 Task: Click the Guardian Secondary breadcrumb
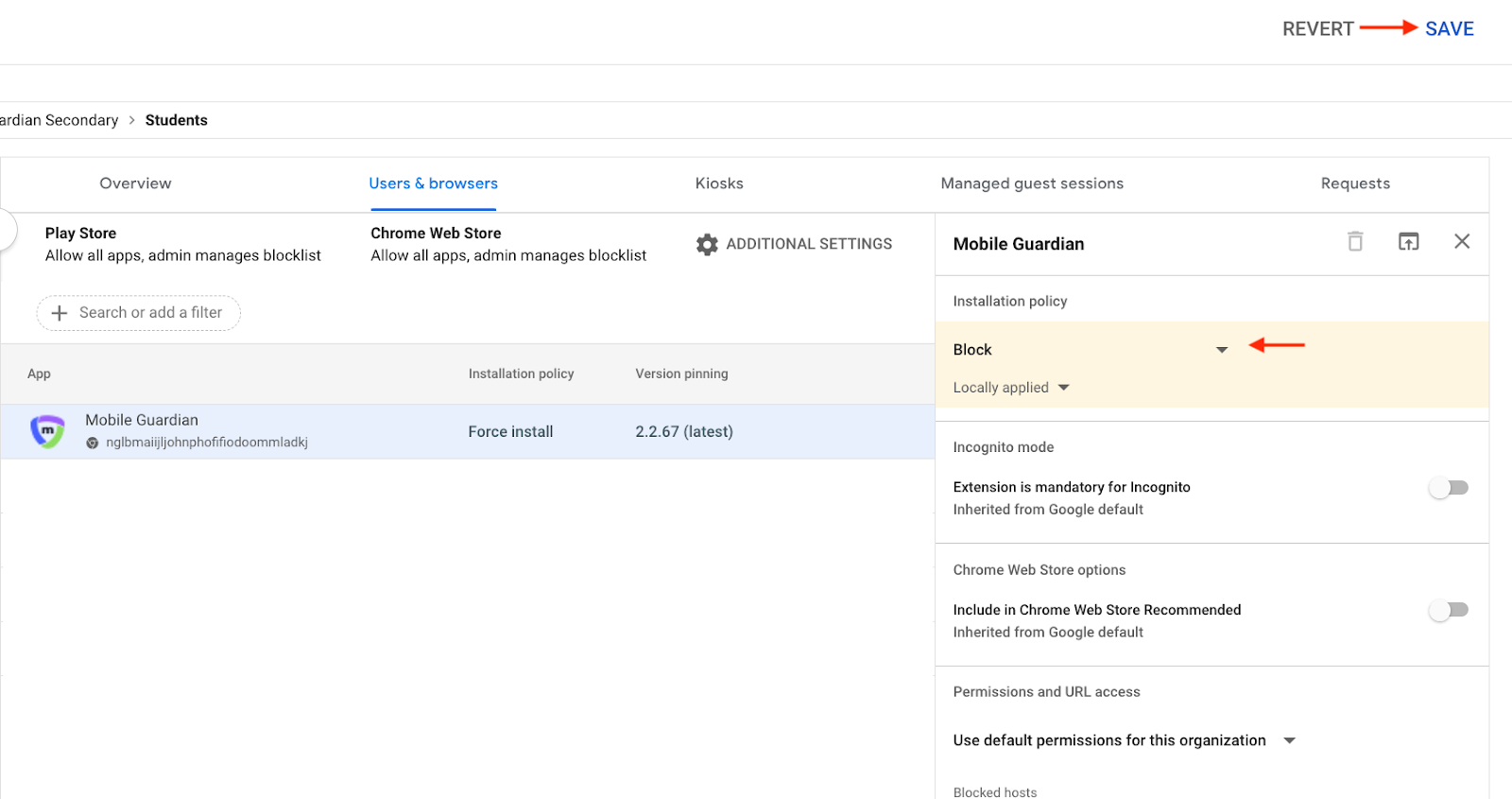pyautogui.click(x=60, y=120)
